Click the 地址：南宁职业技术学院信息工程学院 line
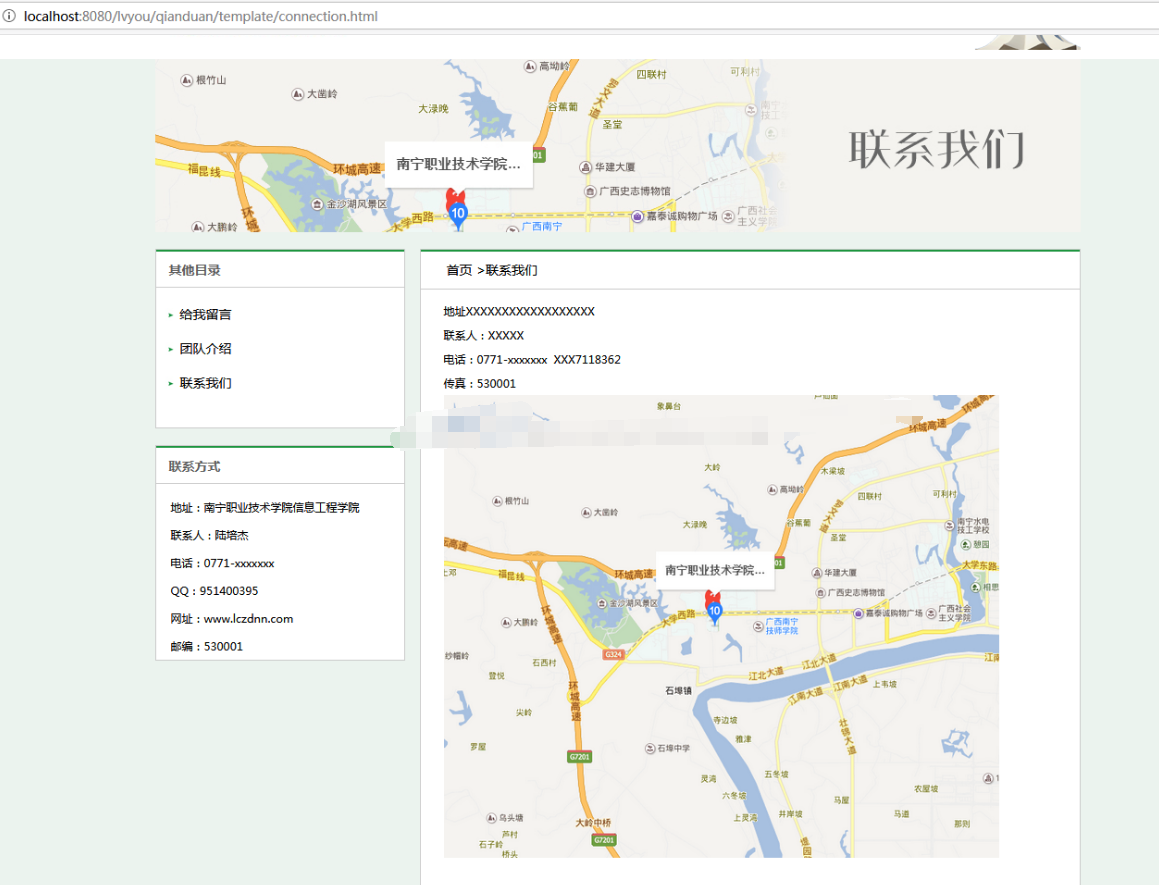The width and height of the screenshot is (1159, 885). coord(265,507)
